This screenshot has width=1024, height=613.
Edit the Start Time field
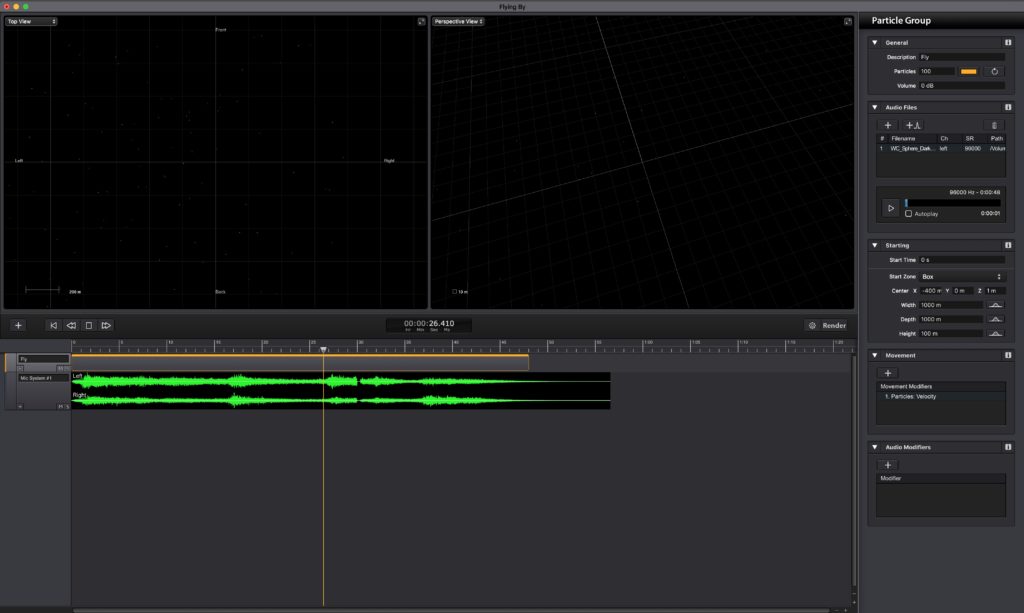pos(962,260)
